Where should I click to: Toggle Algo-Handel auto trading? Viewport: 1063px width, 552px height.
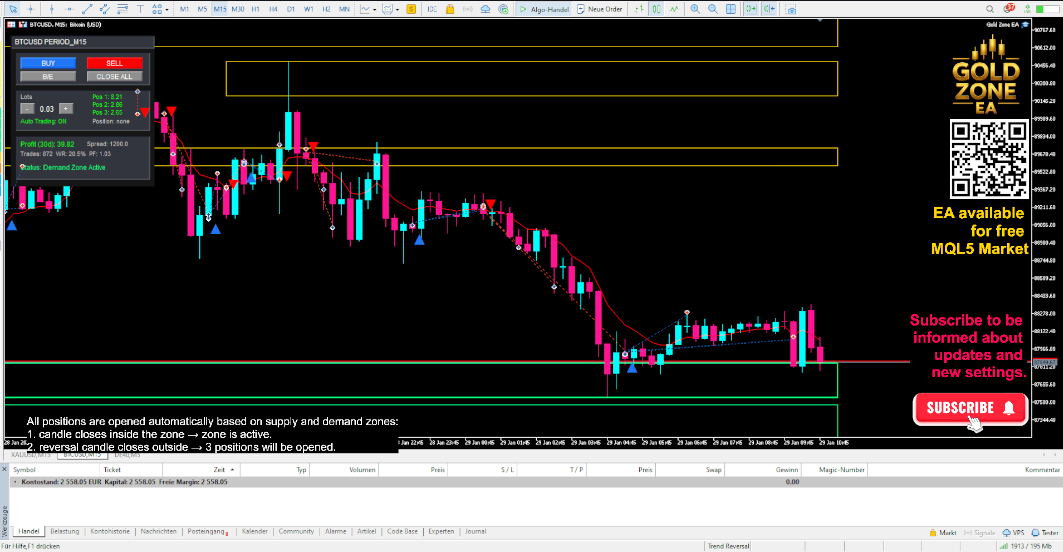coord(544,9)
